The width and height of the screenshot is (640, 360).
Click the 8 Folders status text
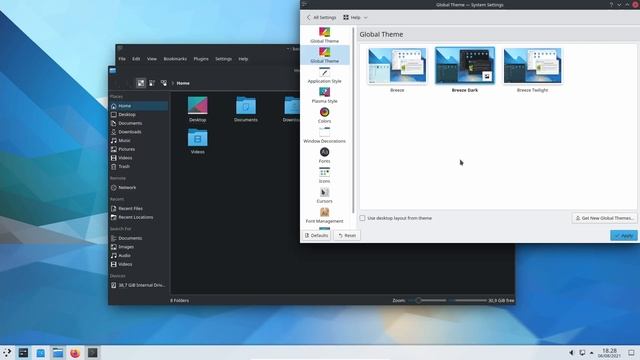180,300
